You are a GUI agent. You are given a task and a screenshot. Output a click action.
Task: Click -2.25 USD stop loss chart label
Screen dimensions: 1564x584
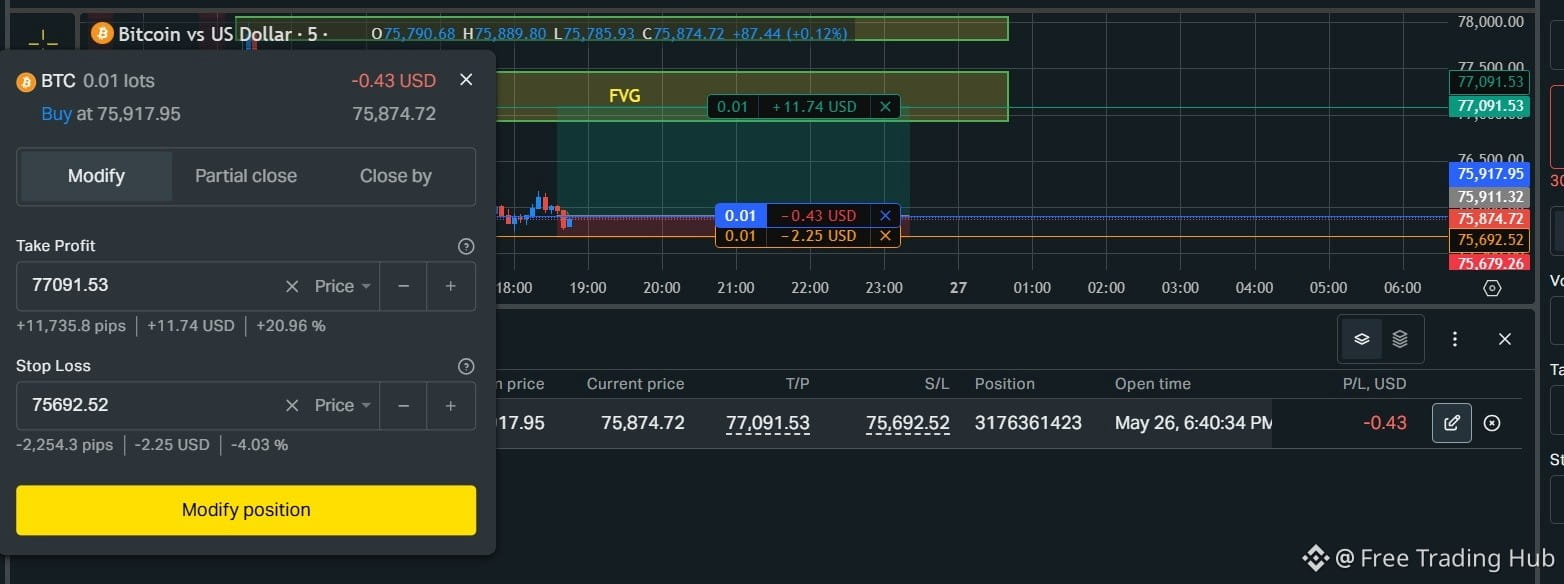[818, 236]
